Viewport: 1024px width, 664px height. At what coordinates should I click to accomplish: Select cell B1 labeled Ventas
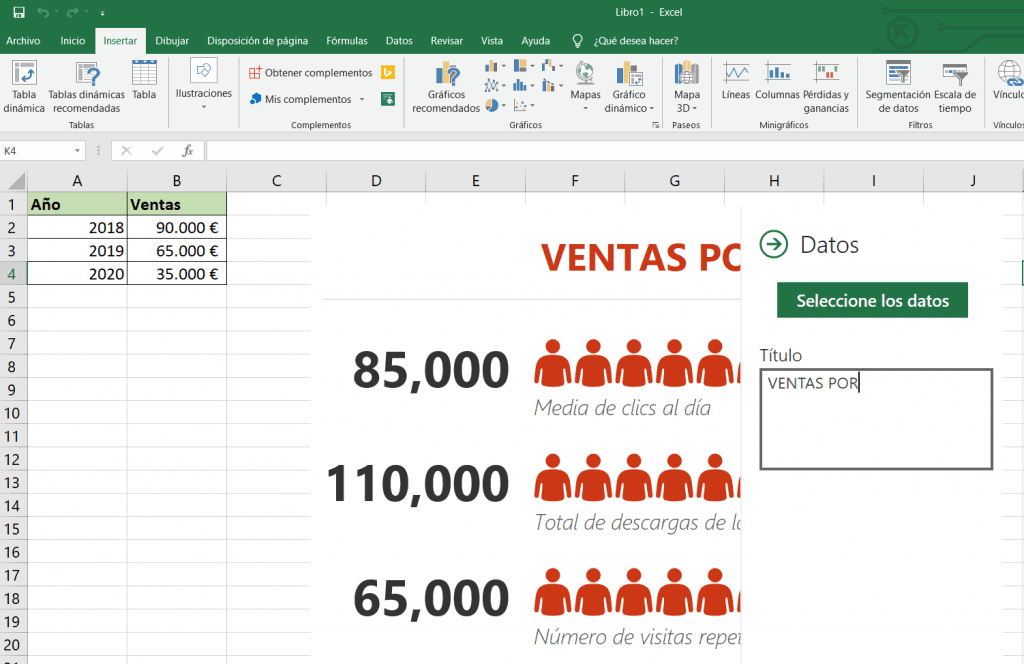click(x=177, y=204)
